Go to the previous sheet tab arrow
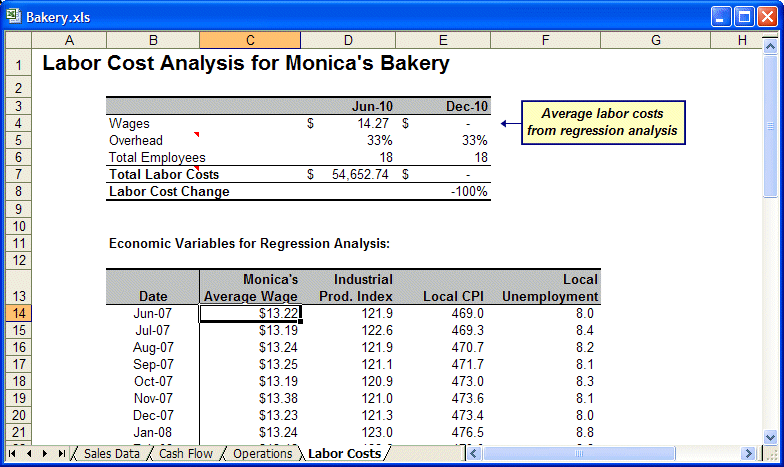784x467 pixels. click(28, 454)
